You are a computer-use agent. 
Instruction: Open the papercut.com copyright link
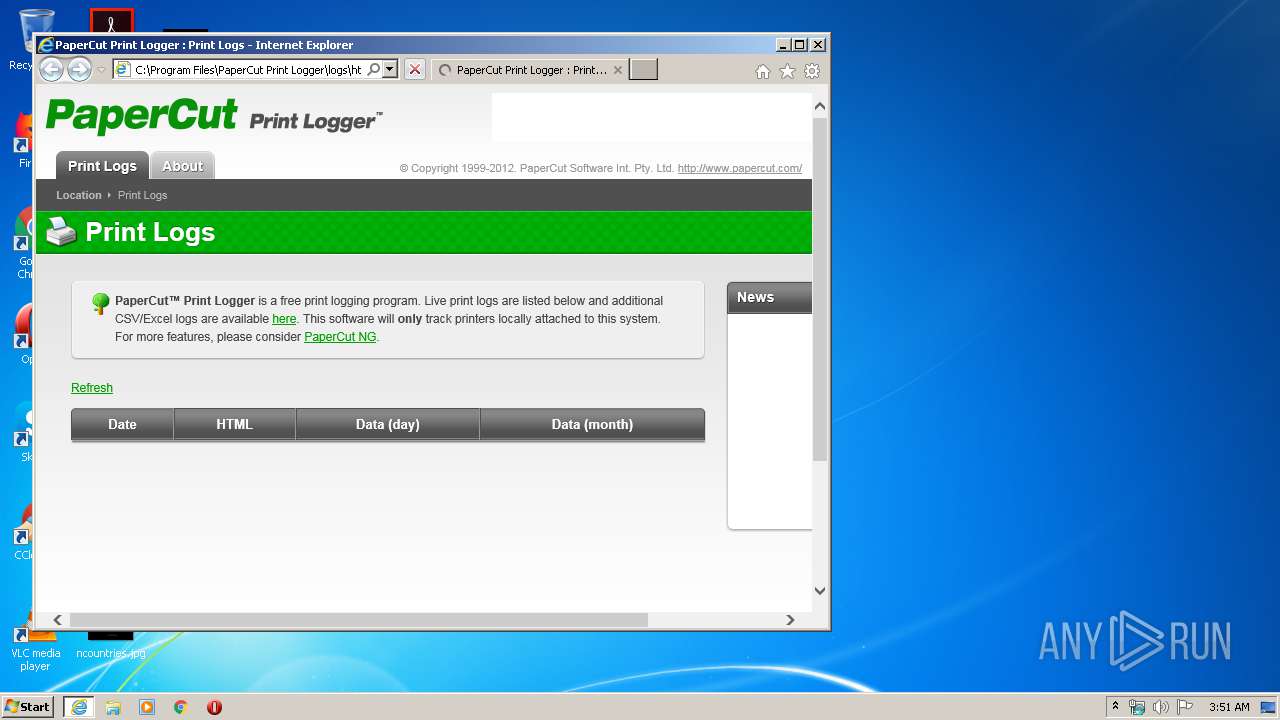[x=740, y=168]
